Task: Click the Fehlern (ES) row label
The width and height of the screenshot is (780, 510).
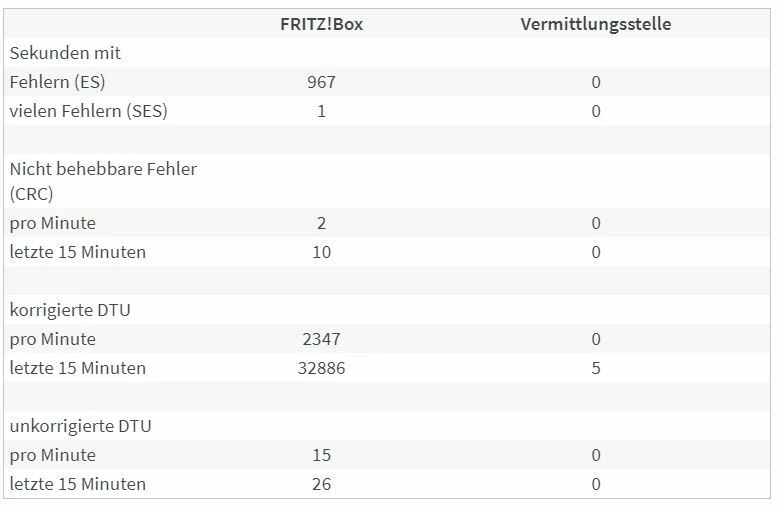Action: (x=57, y=82)
